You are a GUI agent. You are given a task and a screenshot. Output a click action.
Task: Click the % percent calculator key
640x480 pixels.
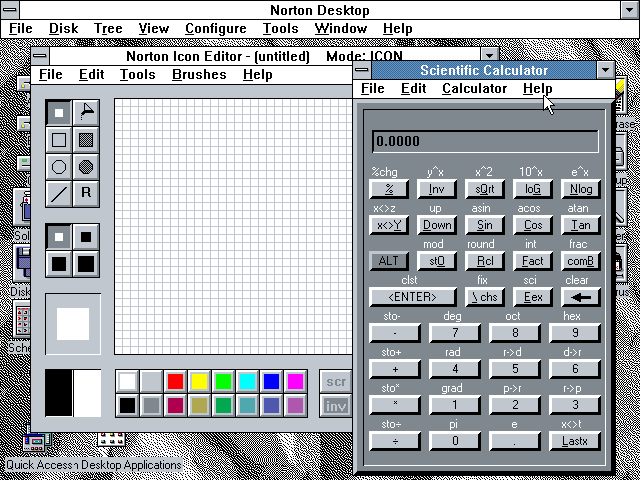pos(389,189)
